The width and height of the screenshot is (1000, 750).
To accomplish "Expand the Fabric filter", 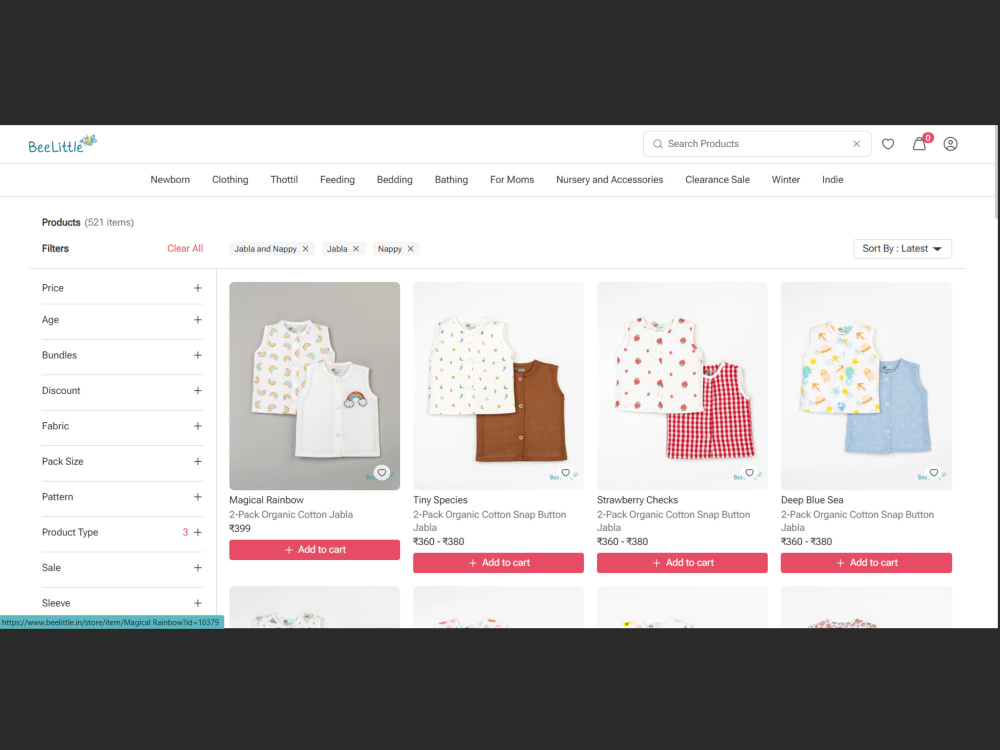I will [198, 426].
